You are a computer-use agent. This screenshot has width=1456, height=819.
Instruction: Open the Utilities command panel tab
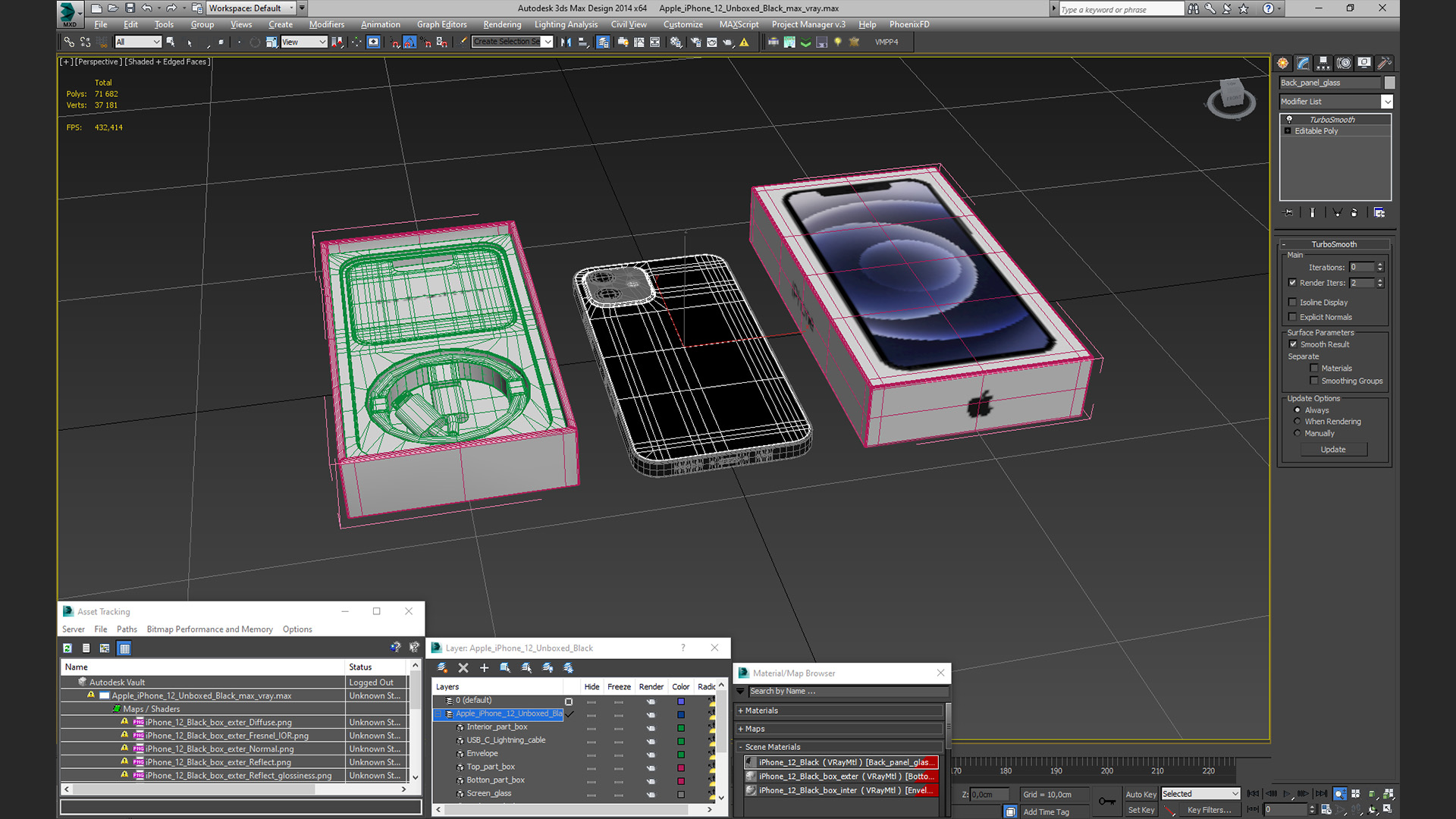tap(1384, 63)
